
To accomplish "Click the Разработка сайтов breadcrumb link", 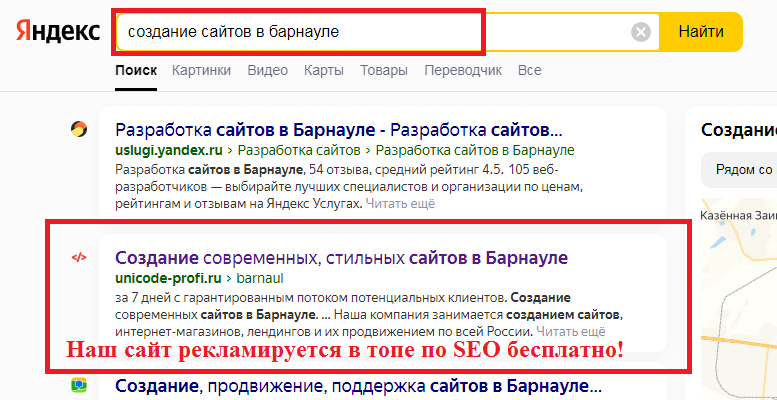I will coord(299,150).
